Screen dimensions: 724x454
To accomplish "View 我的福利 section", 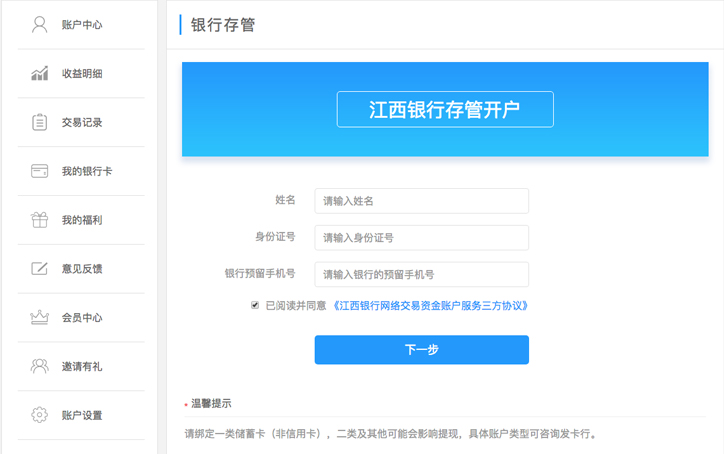I will (81, 220).
